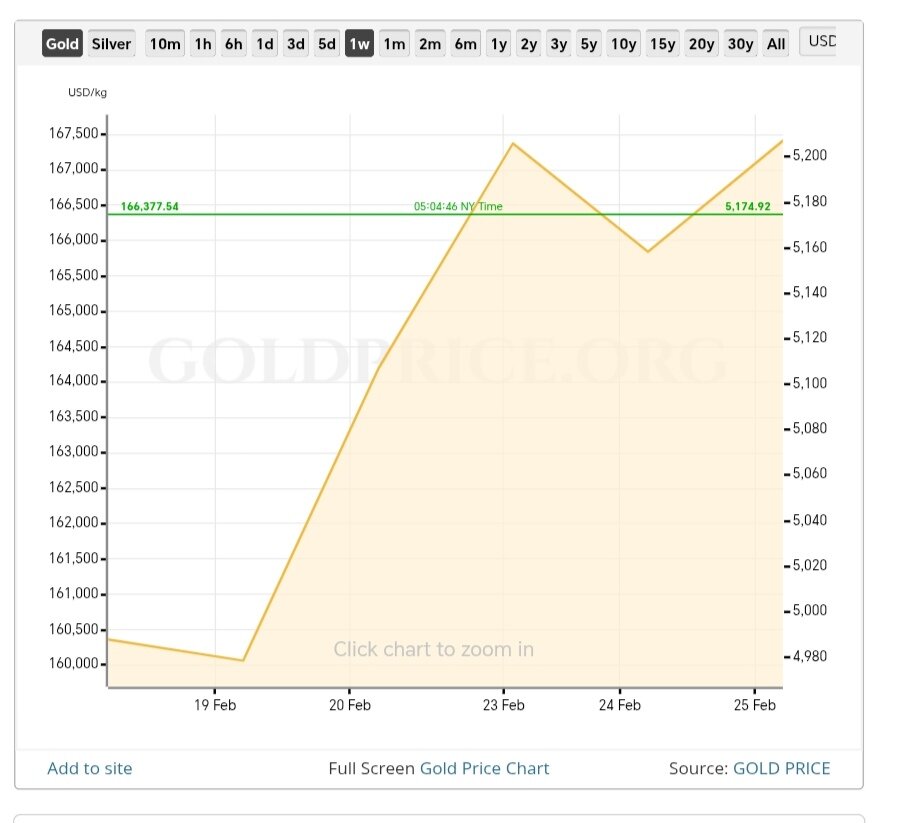The width and height of the screenshot is (903, 823).
Task: Select the 10m time range
Action: [165, 44]
